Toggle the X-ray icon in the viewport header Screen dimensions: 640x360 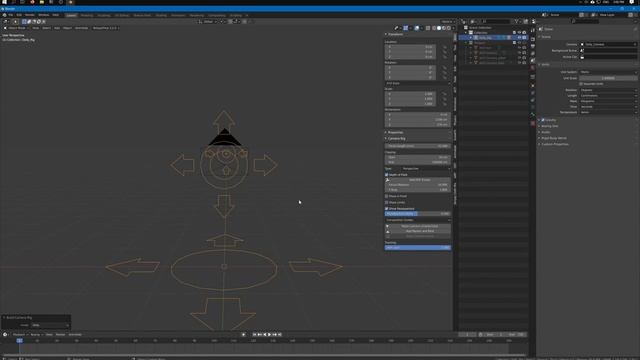coord(427,28)
